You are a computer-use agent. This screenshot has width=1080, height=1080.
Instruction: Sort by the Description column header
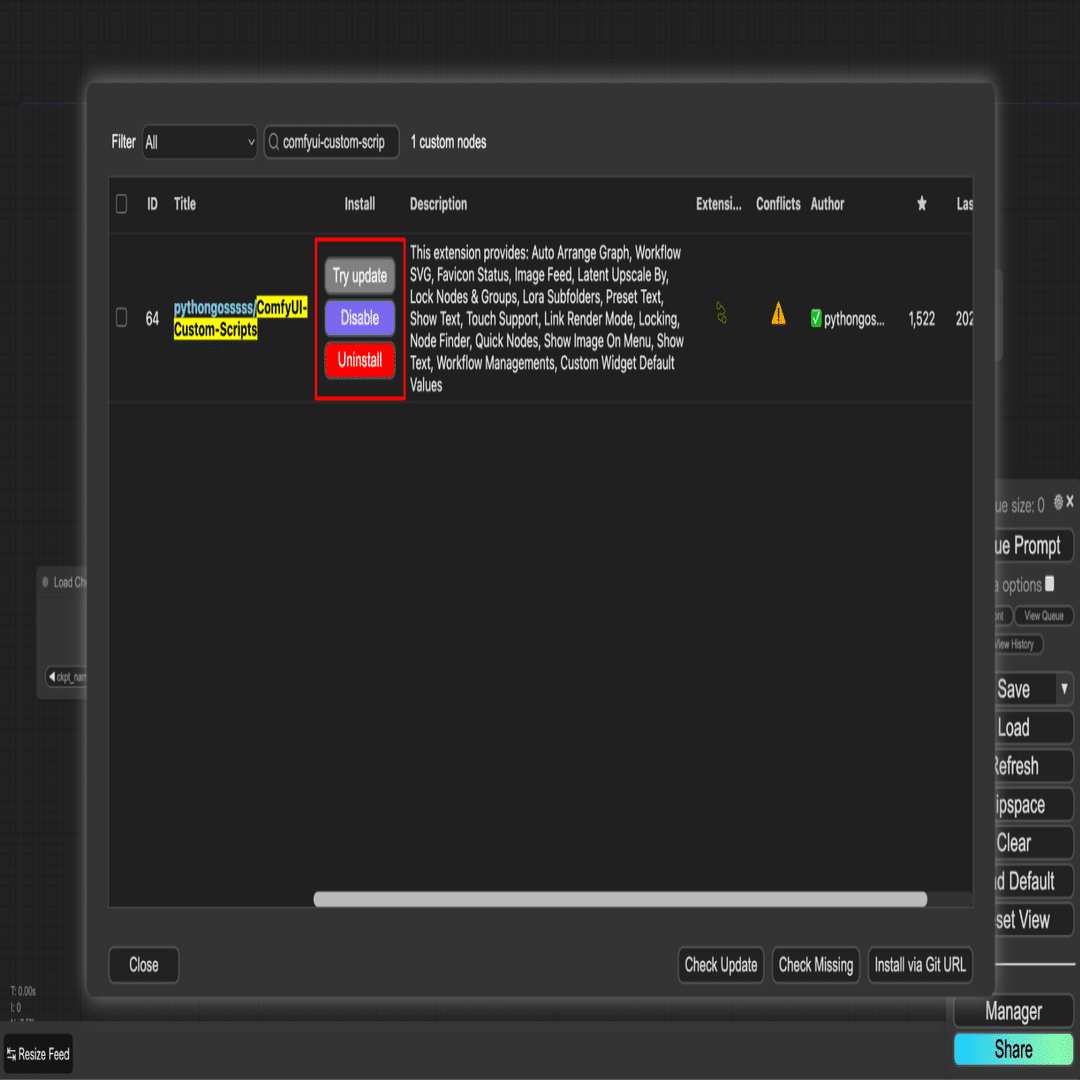point(438,204)
